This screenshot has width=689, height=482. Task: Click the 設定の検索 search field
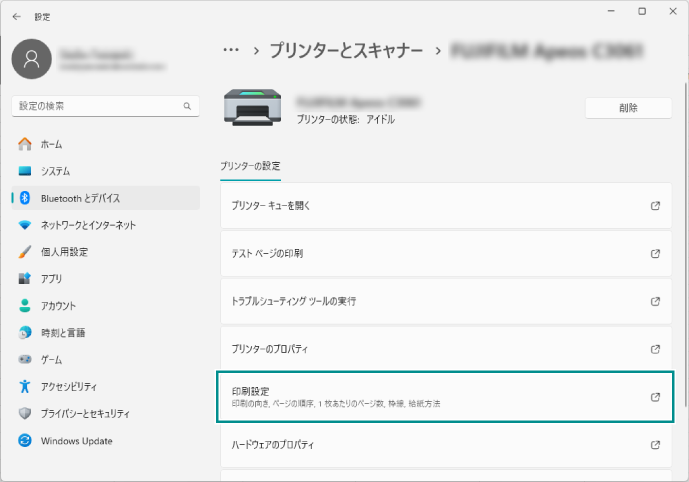pos(98,105)
